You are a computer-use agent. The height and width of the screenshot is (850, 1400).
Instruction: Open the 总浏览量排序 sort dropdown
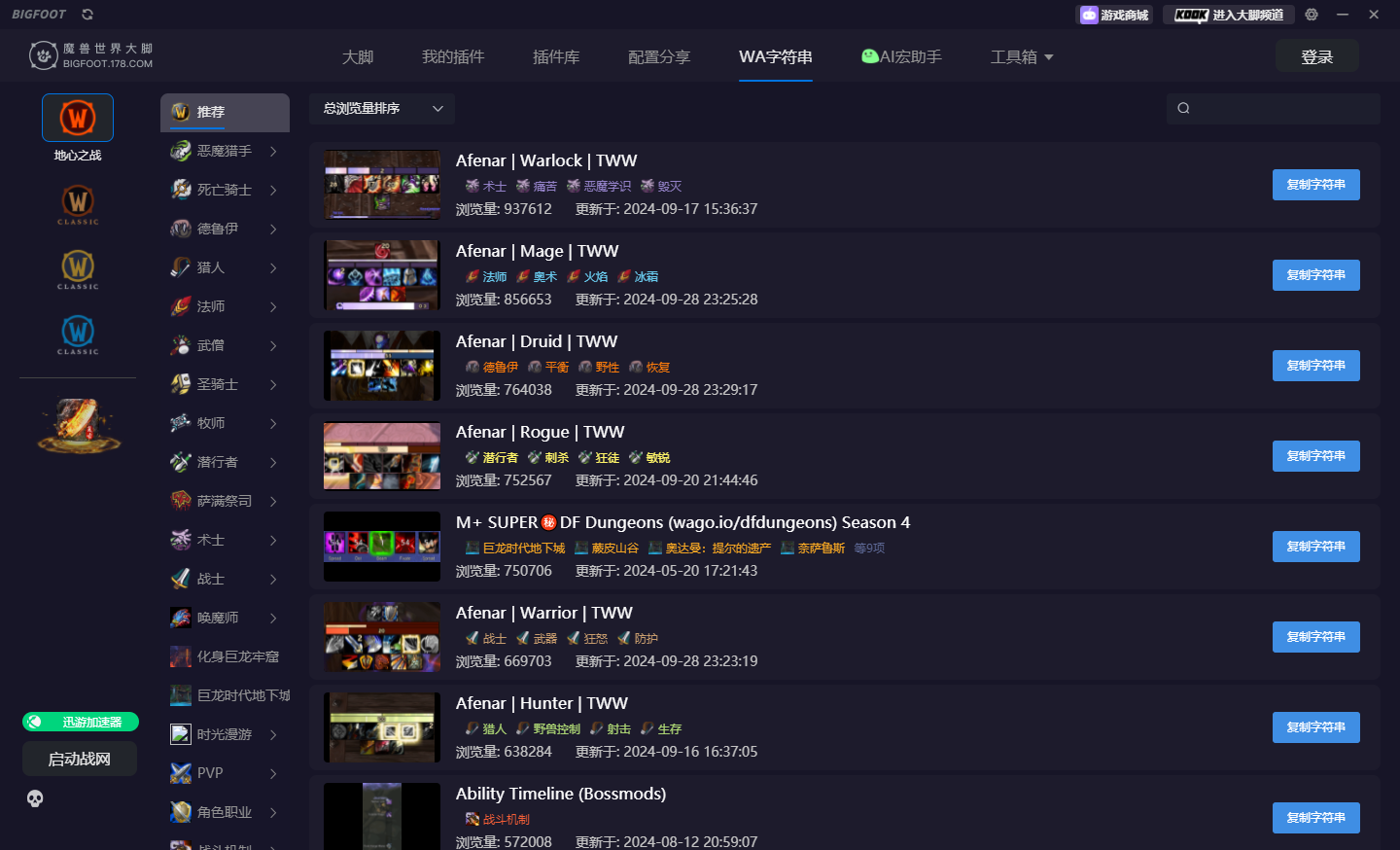tap(382, 109)
